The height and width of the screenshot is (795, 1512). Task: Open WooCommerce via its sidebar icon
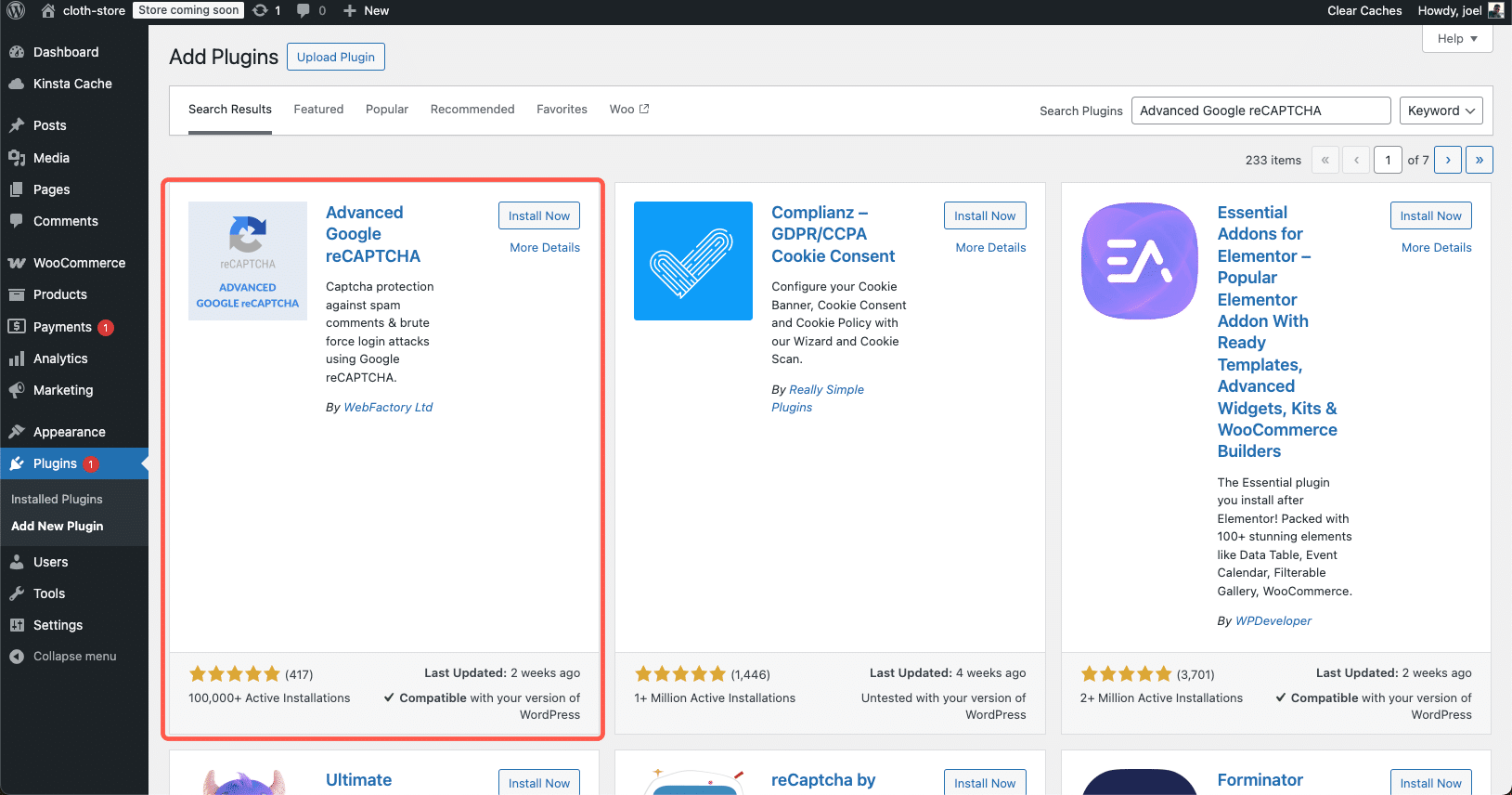pos(17,263)
